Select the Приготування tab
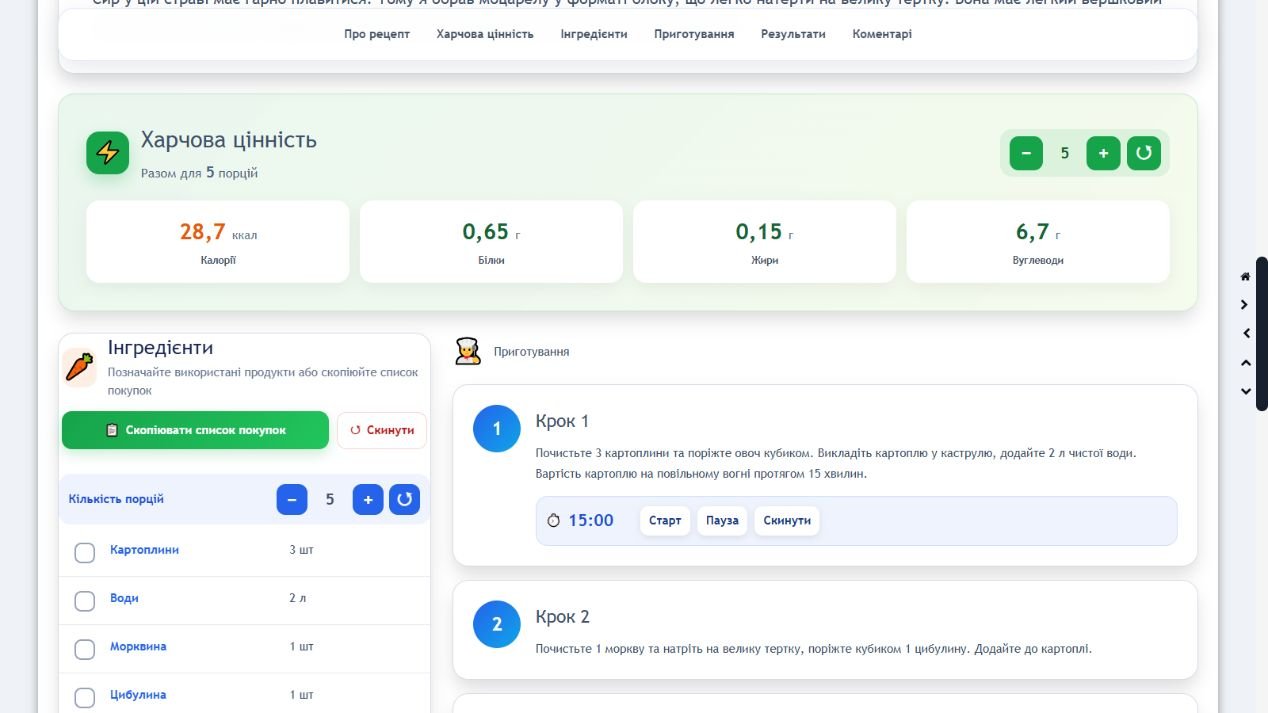The width and height of the screenshot is (1268, 713). pos(694,34)
